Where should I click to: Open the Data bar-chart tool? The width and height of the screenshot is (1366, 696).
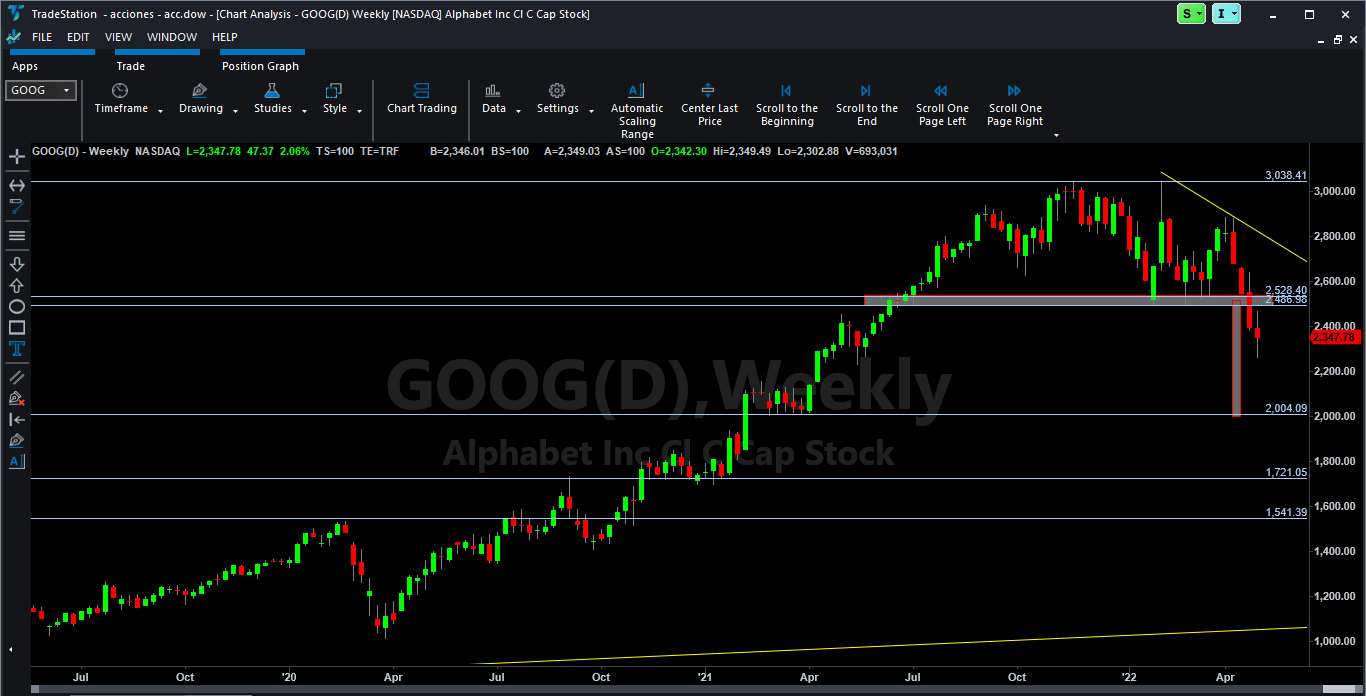tap(493, 98)
